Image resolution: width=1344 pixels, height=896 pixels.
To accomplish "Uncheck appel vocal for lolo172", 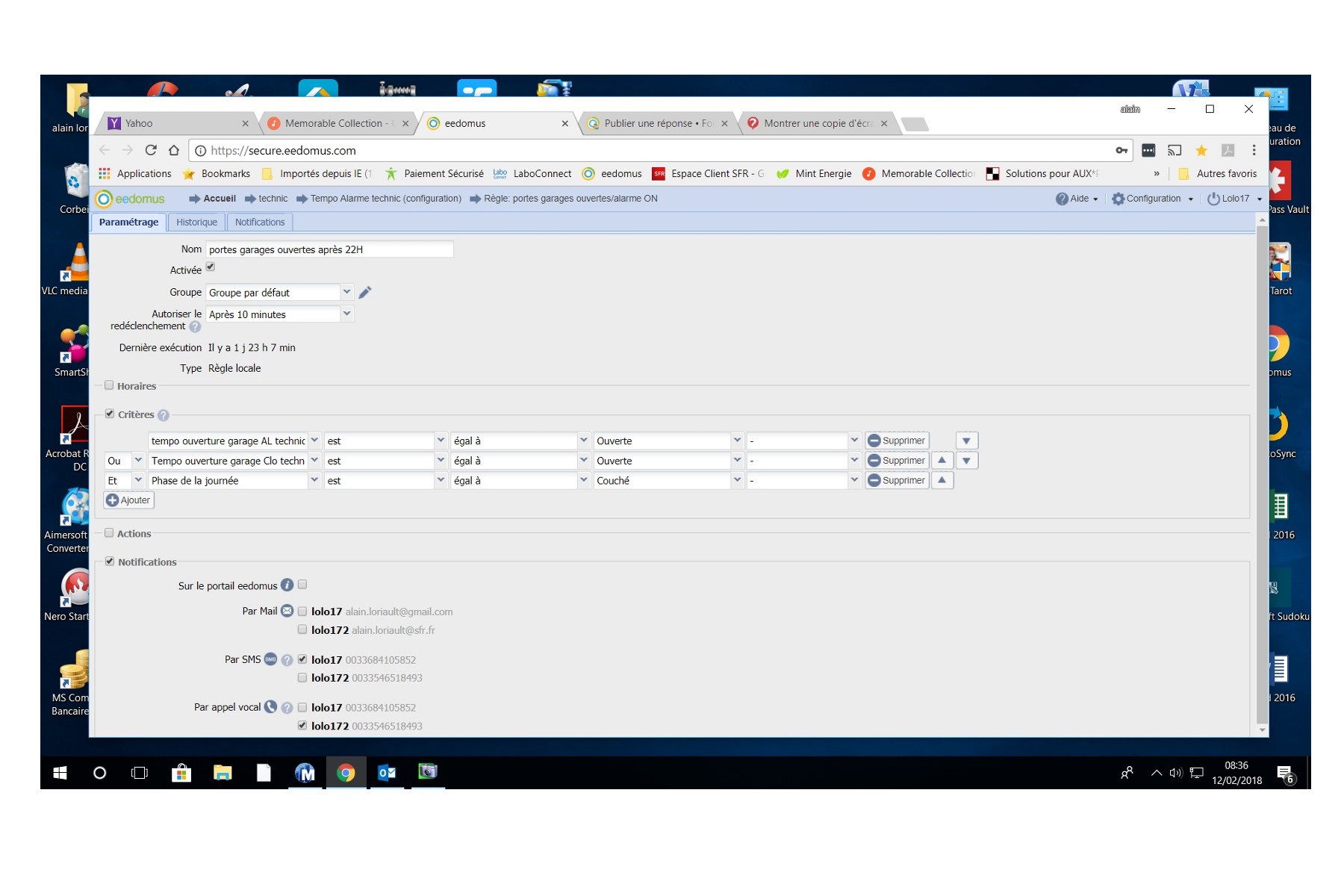I will 302,725.
